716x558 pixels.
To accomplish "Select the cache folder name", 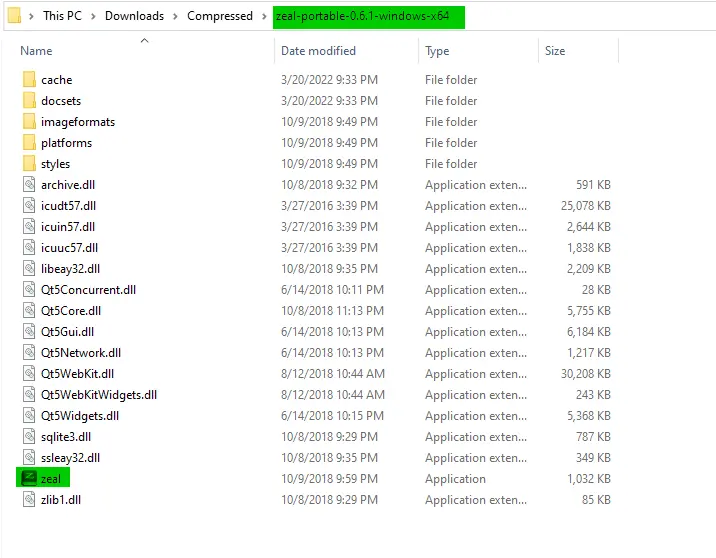I will pos(57,80).
